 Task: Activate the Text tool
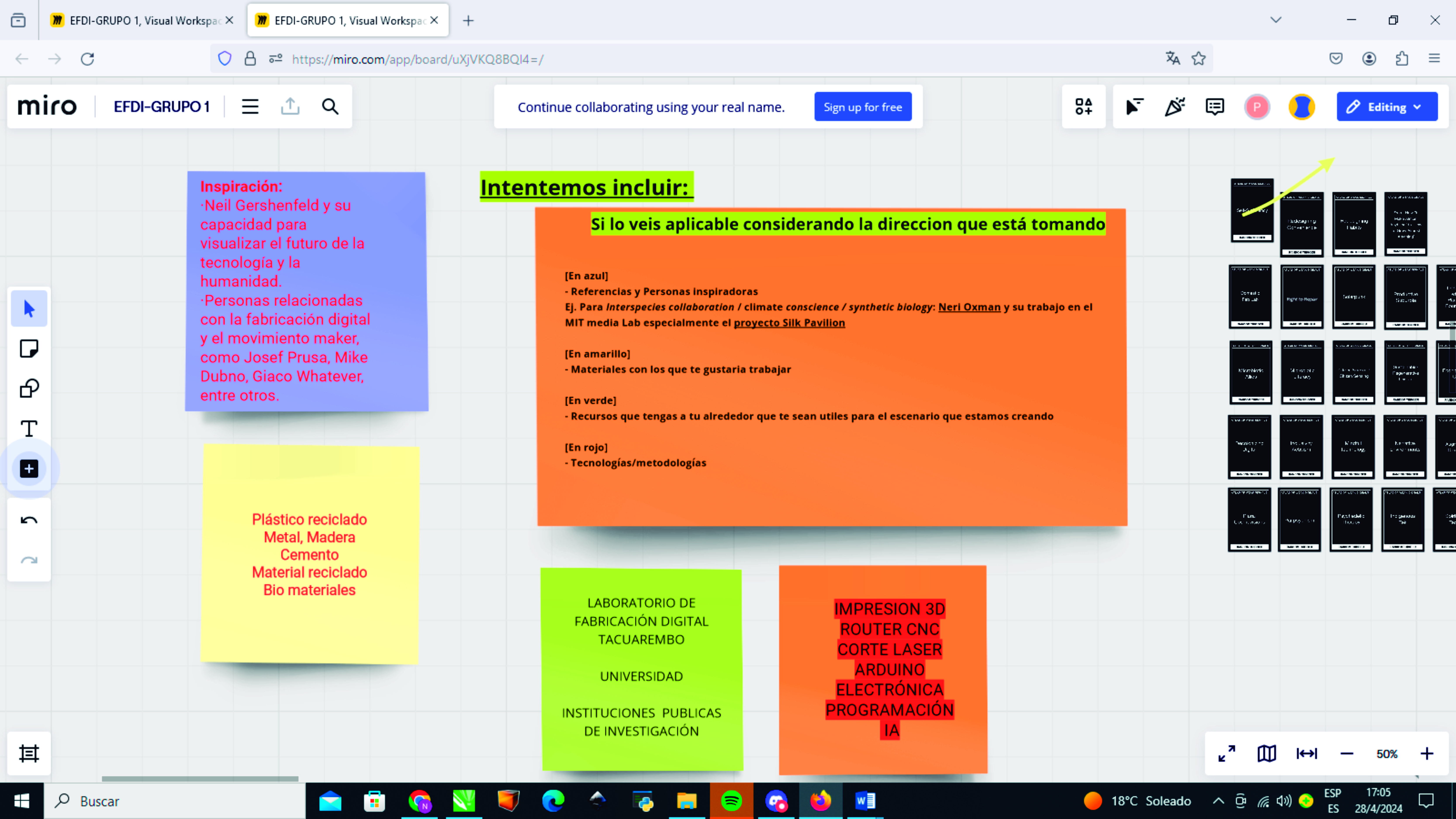pos(29,429)
